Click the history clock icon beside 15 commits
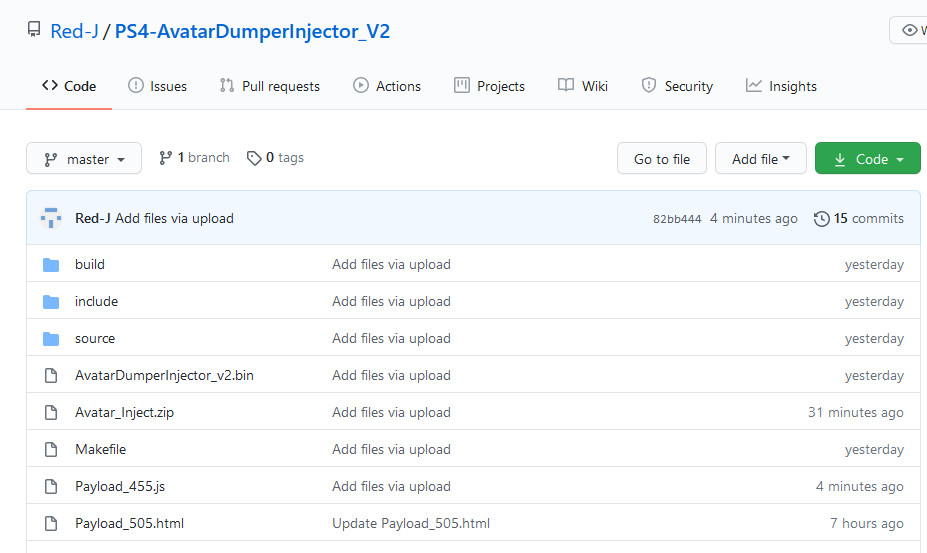The image size is (927, 553). point(821,218)
